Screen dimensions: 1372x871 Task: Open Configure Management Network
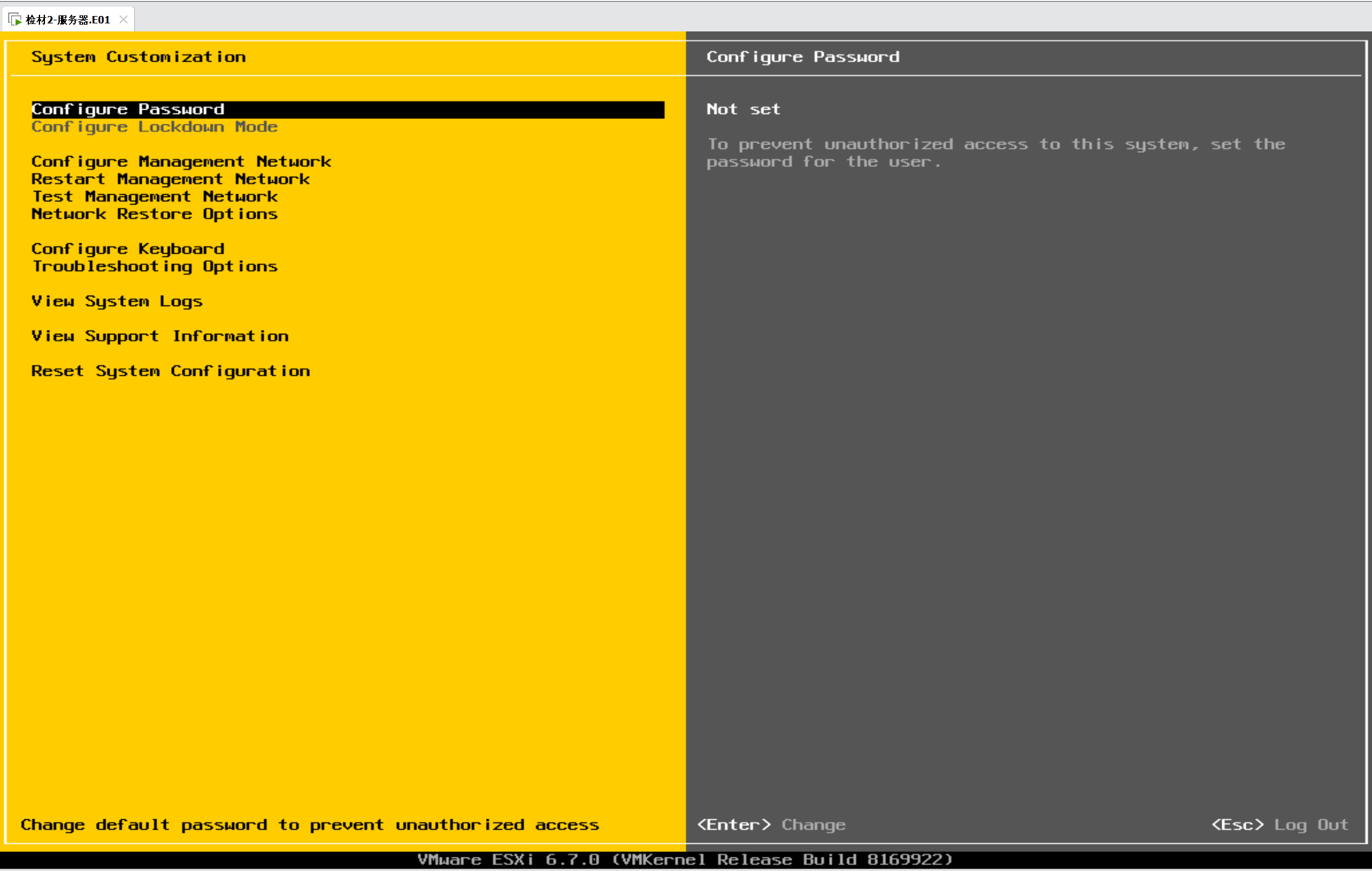181,162
